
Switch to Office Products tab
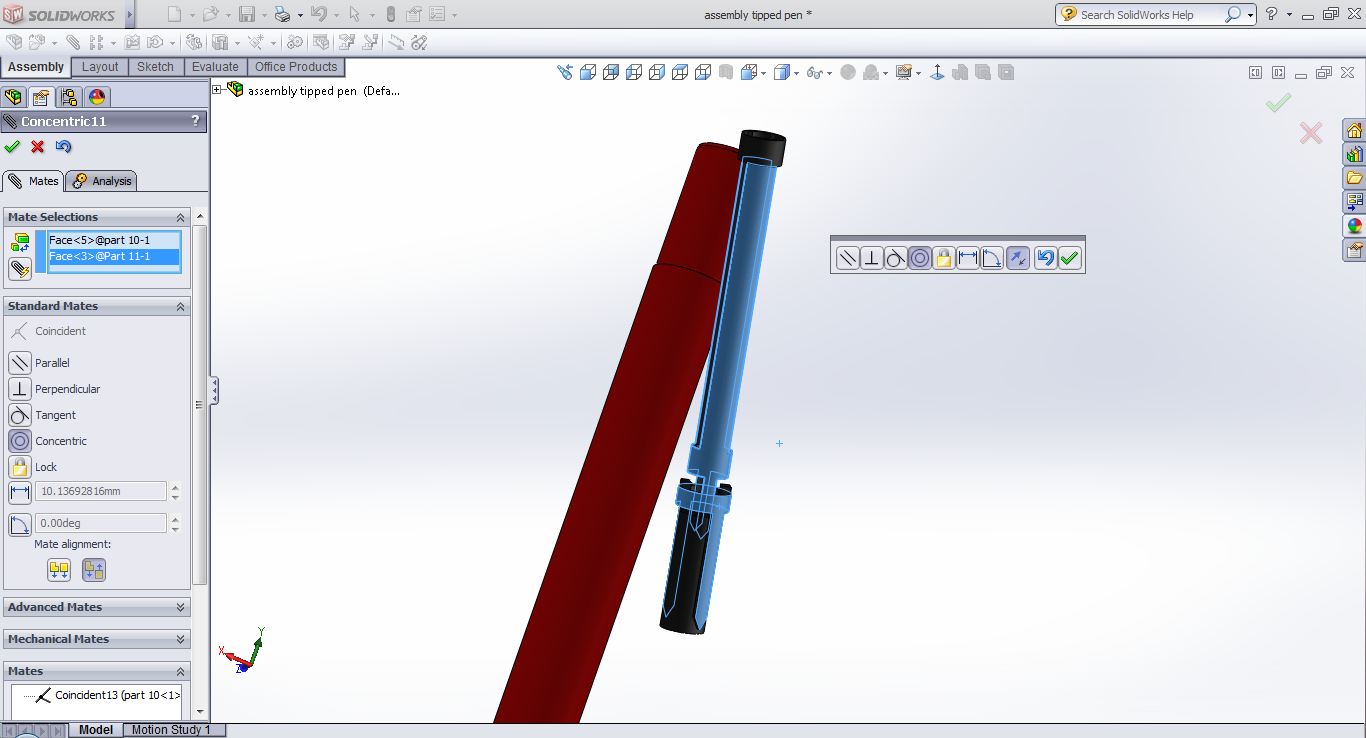click(x=296, y=67)
